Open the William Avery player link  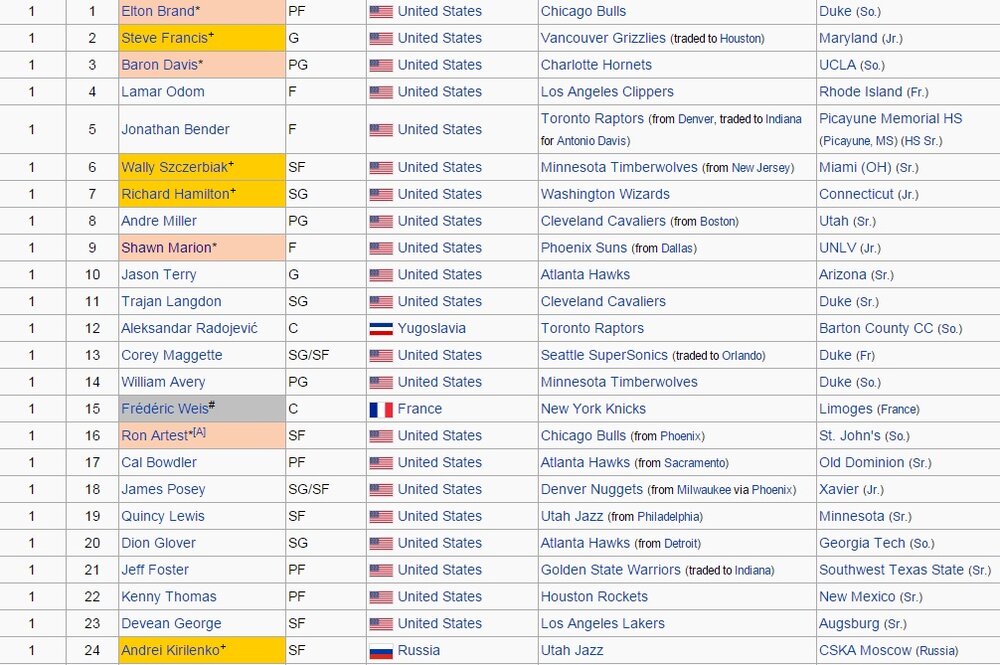[163, 381]
